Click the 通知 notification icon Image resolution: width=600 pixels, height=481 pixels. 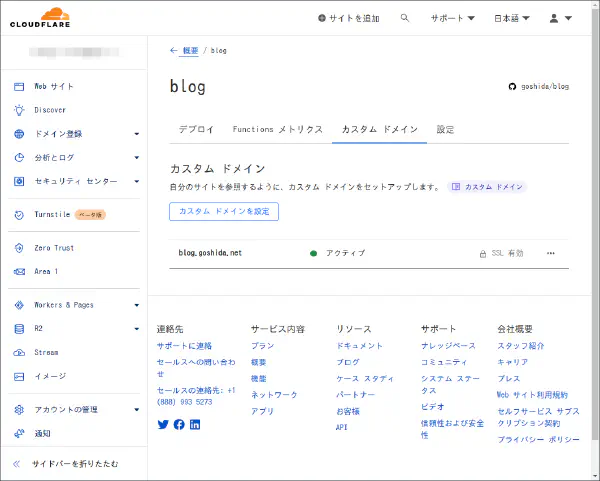(x=19, y=434)
